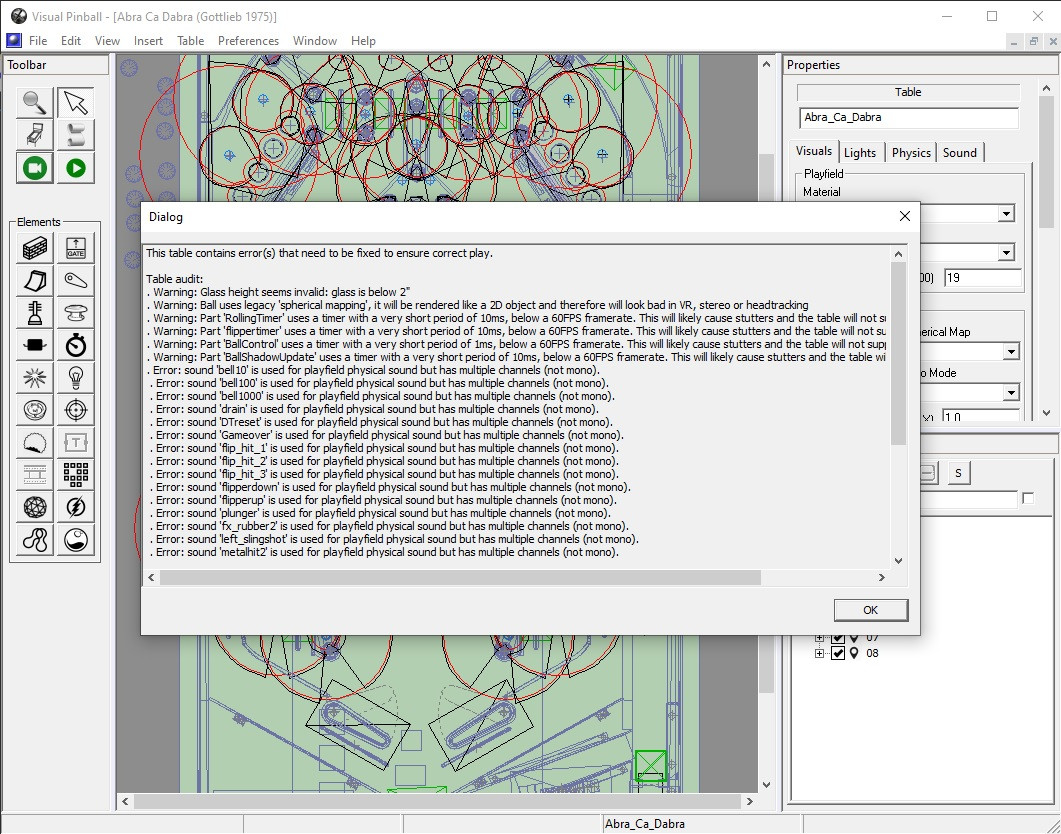Switch to the Physics properties tab
The height and width of the screenshot is (834, 1061).
(911, 153)
